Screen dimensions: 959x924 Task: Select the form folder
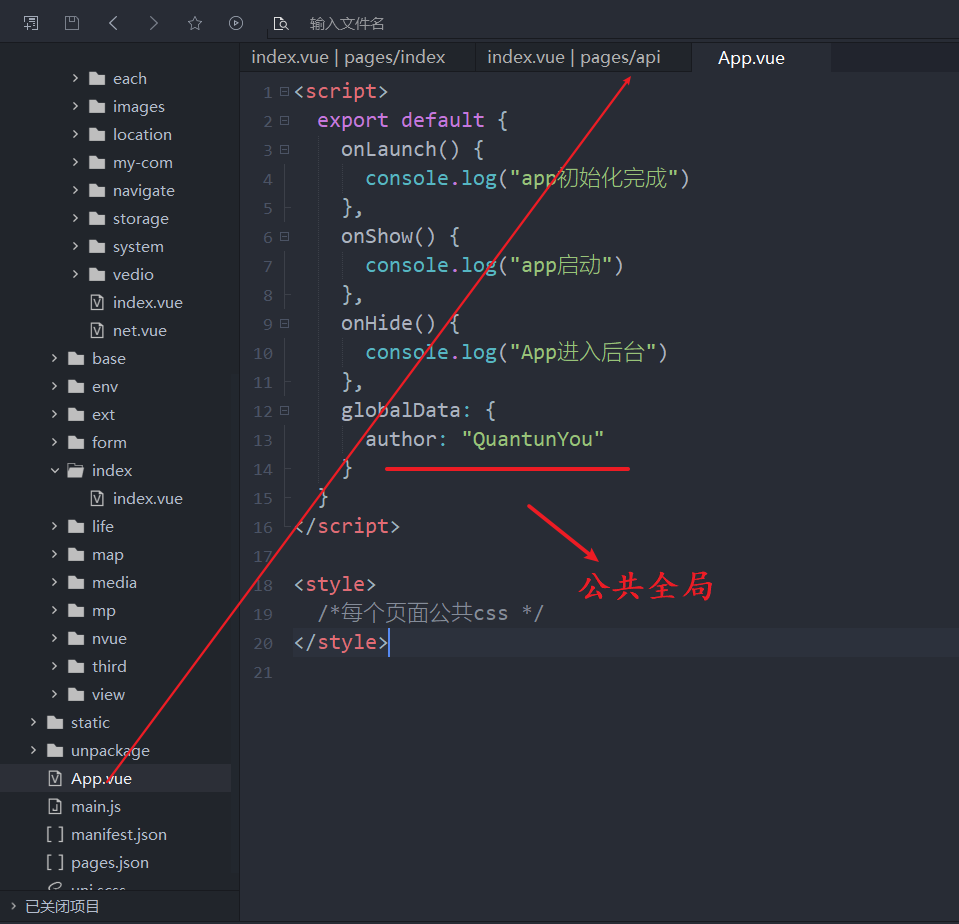109,443
